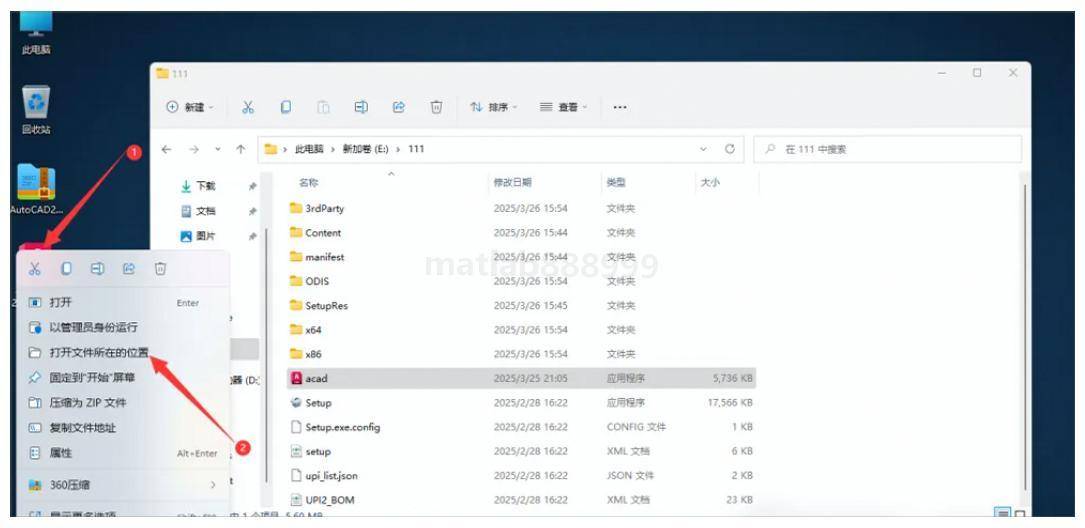
Task: Click the Delete trash icon in Explorer toolbar
Action: click(x=436, y=107)
